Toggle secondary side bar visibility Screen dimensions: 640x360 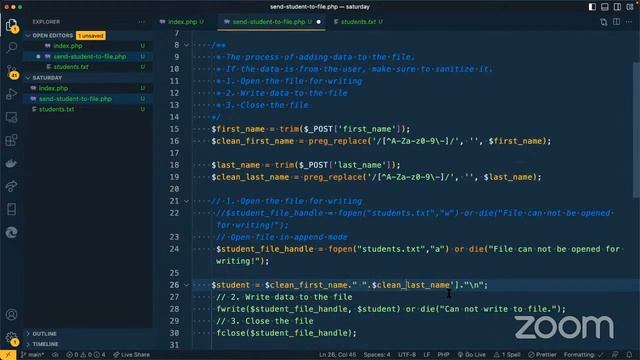click(617, 7)
